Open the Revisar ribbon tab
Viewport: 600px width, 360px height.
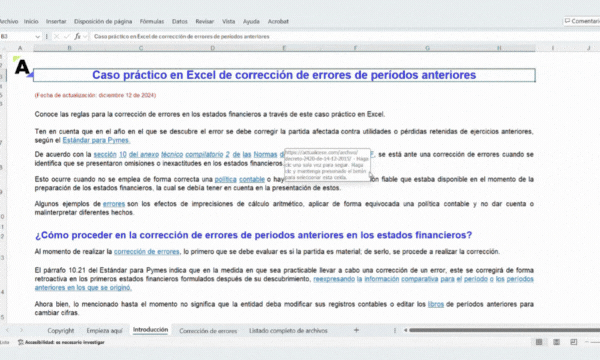[204, 21]
